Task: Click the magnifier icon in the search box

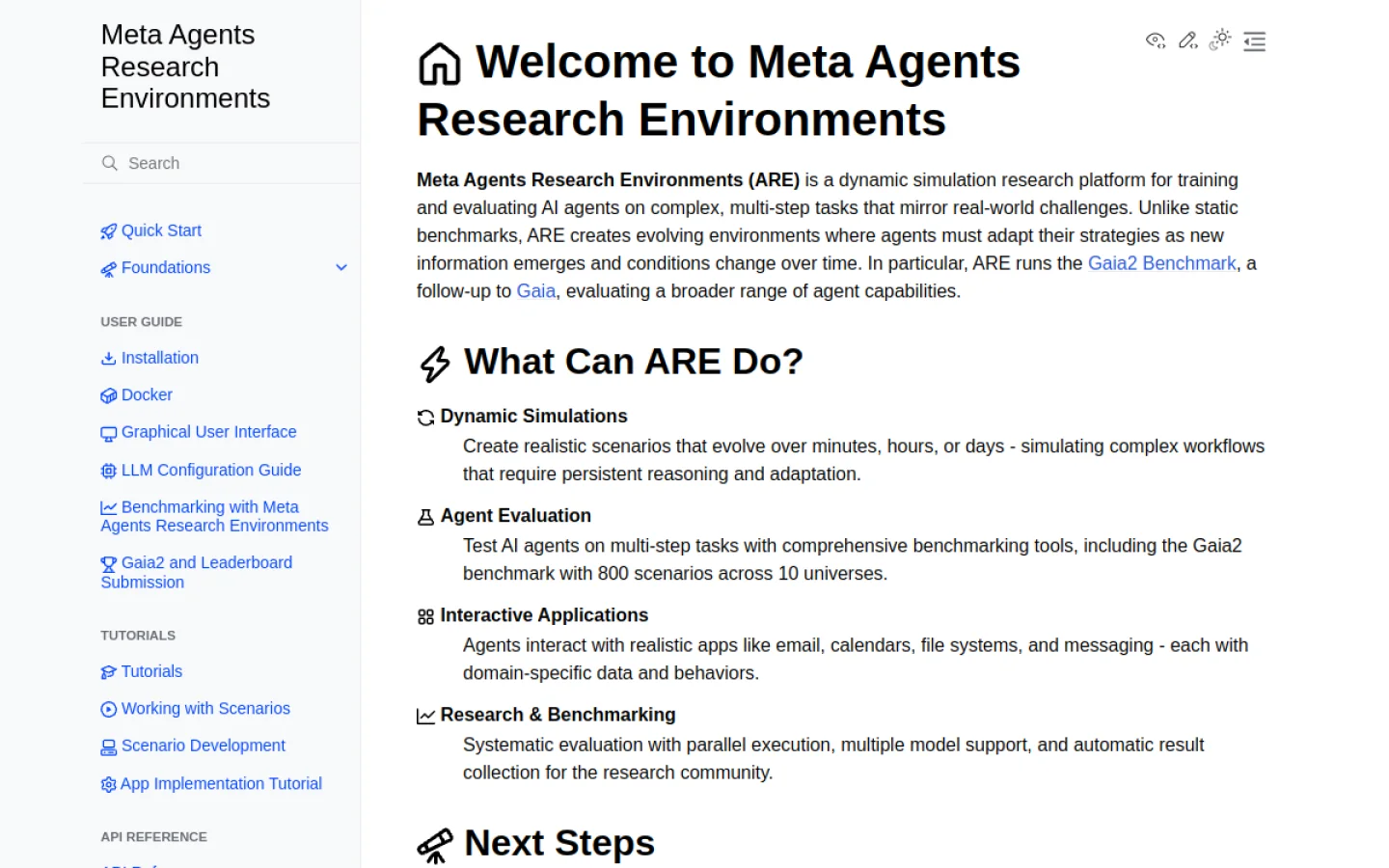Action: pyautogui.click(x=110, y=163)
